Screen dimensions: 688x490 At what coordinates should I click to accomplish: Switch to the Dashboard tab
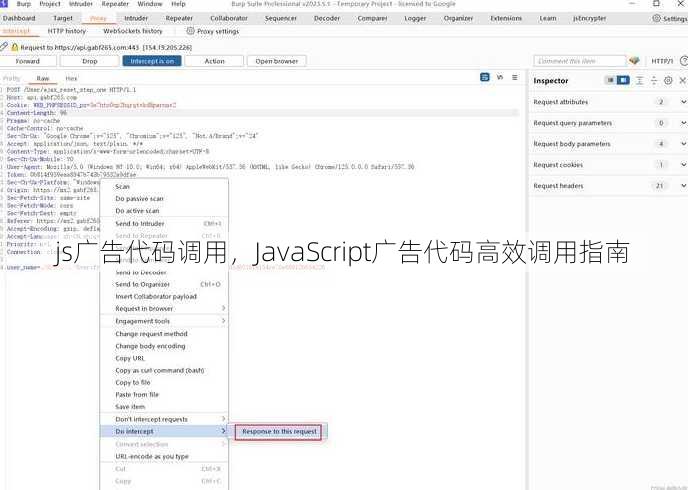tap(19, 18)
